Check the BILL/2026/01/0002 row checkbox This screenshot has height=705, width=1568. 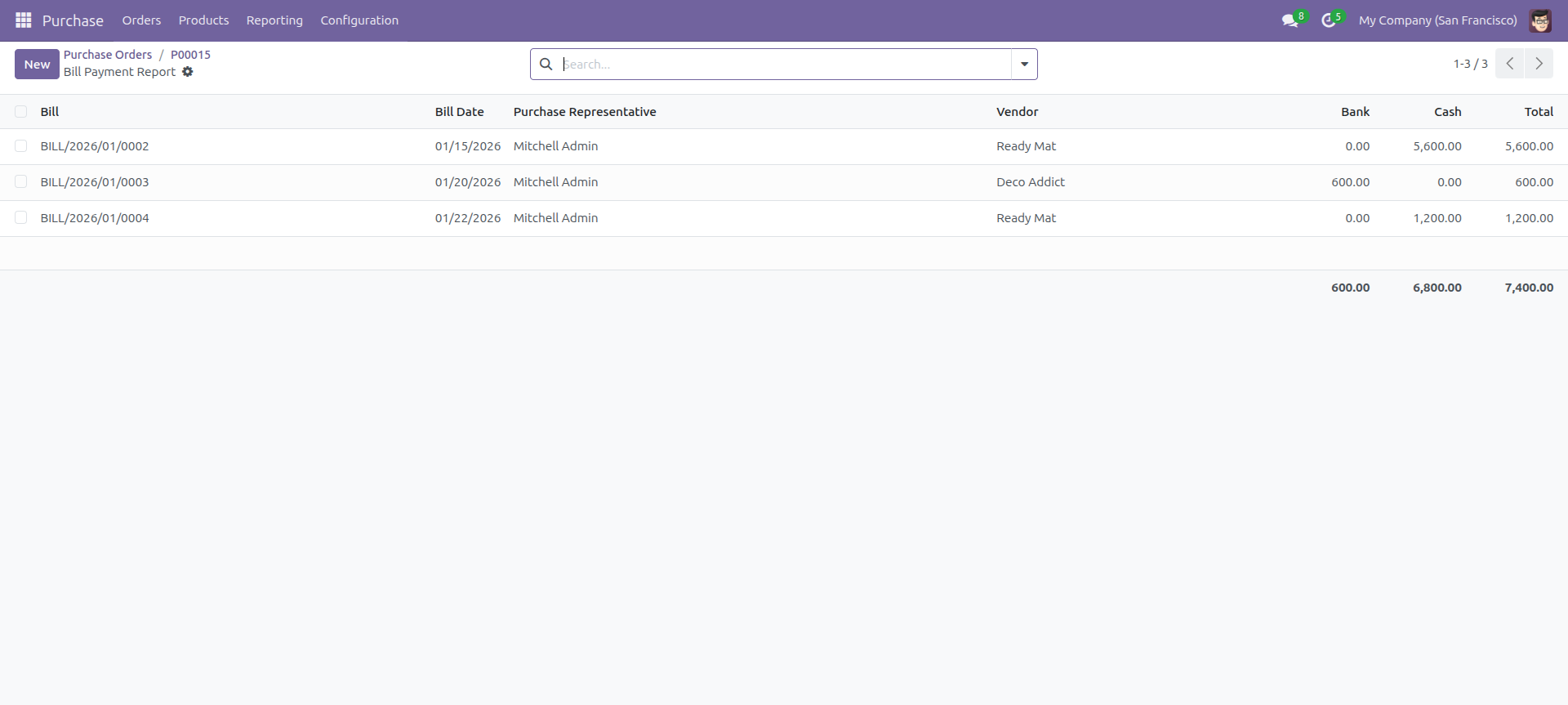(21, 146)
